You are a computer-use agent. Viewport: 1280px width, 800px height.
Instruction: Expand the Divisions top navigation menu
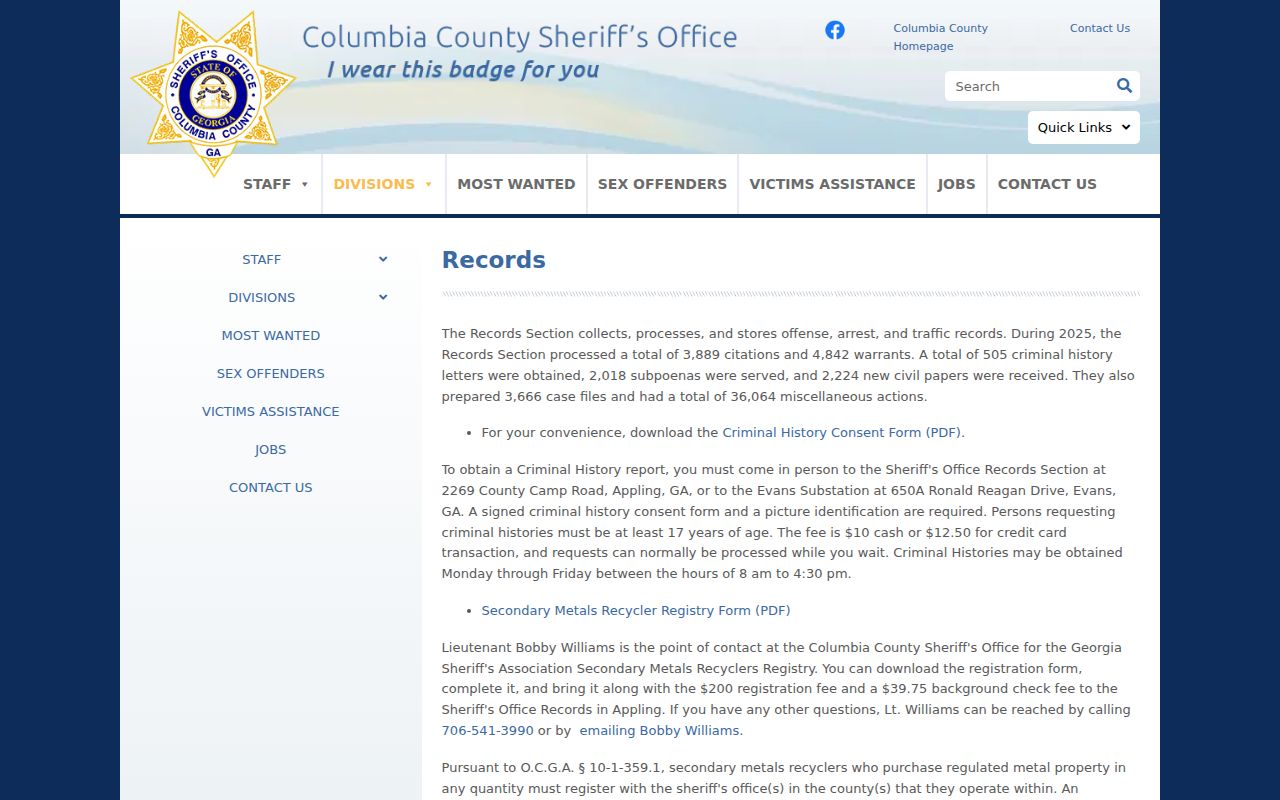383,184
